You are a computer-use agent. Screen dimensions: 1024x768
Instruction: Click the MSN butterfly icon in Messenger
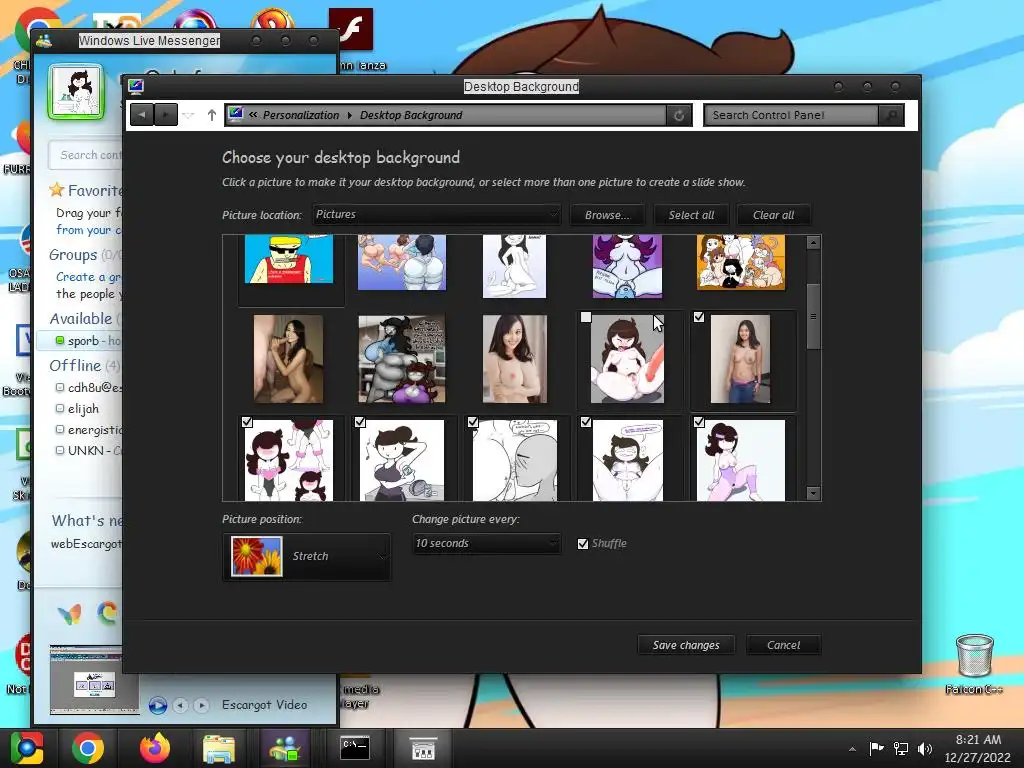69,613
